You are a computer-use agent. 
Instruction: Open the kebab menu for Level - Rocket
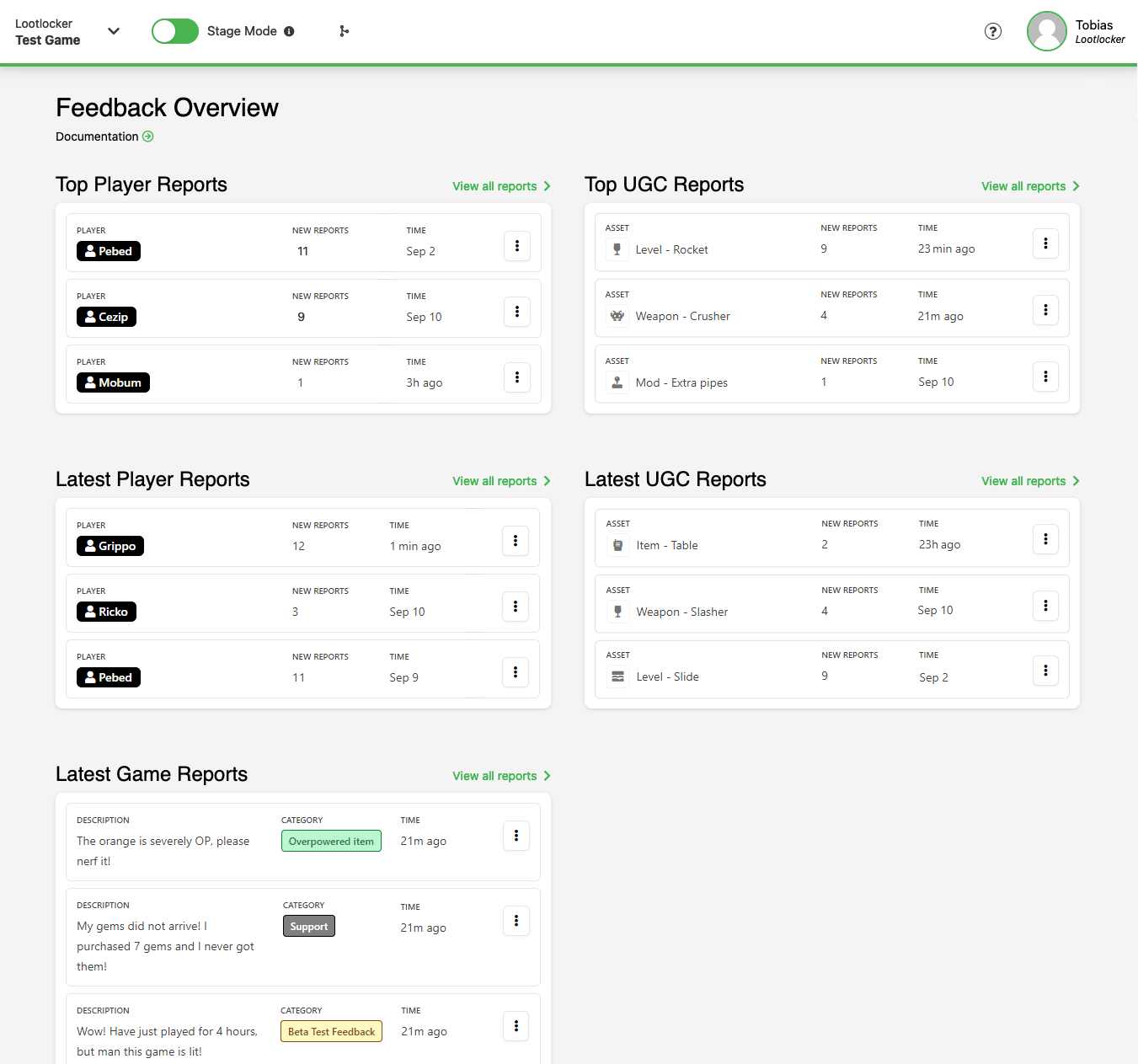click(1045, 243)
